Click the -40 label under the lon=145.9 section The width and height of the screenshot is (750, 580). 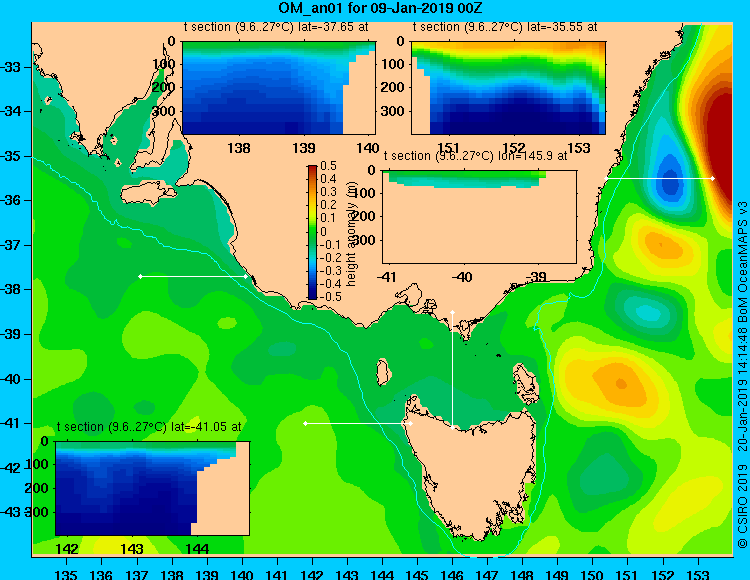click(462, 277)
